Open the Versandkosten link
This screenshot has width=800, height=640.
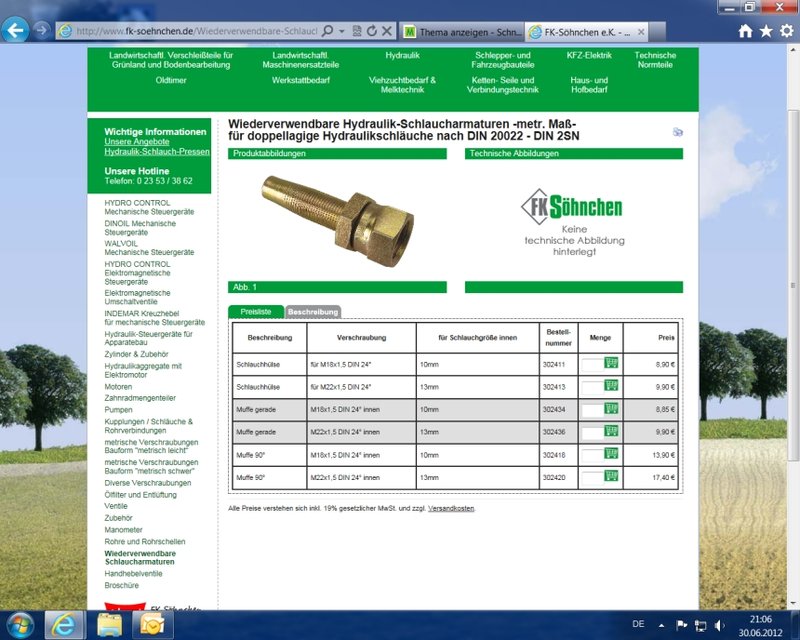click(451, 508)
